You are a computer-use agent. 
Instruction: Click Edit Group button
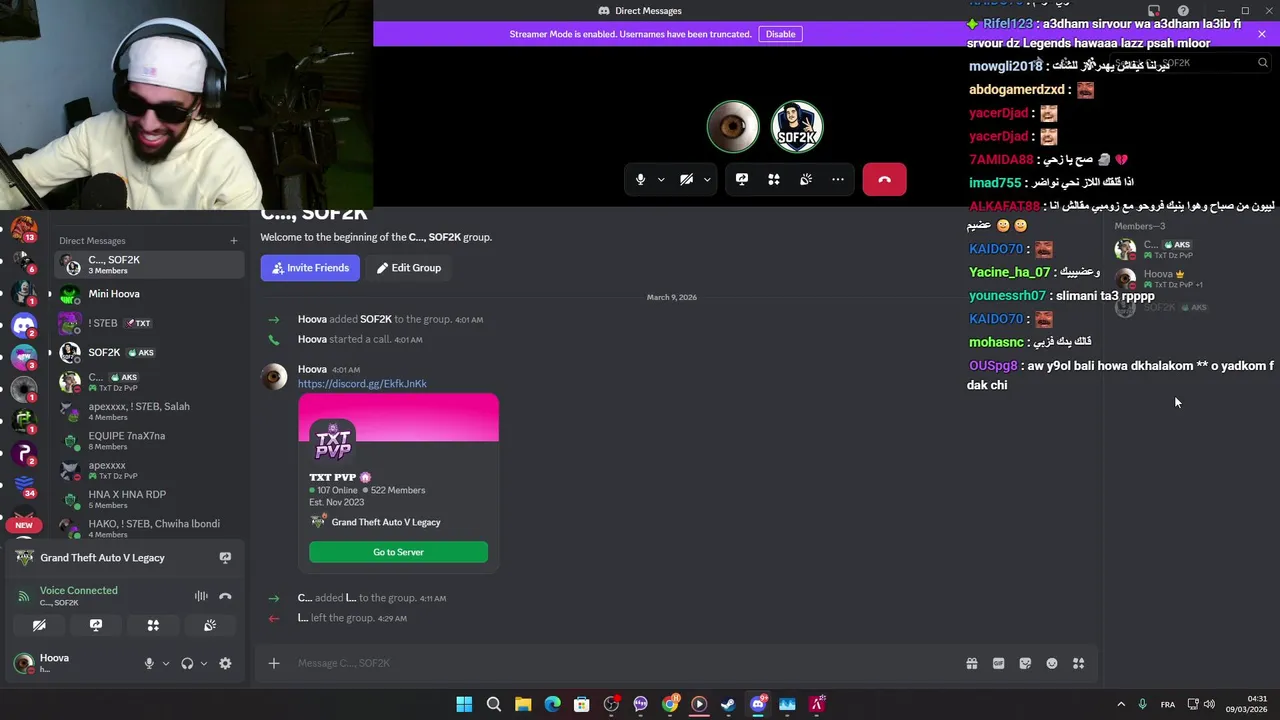tap(408, 268)
